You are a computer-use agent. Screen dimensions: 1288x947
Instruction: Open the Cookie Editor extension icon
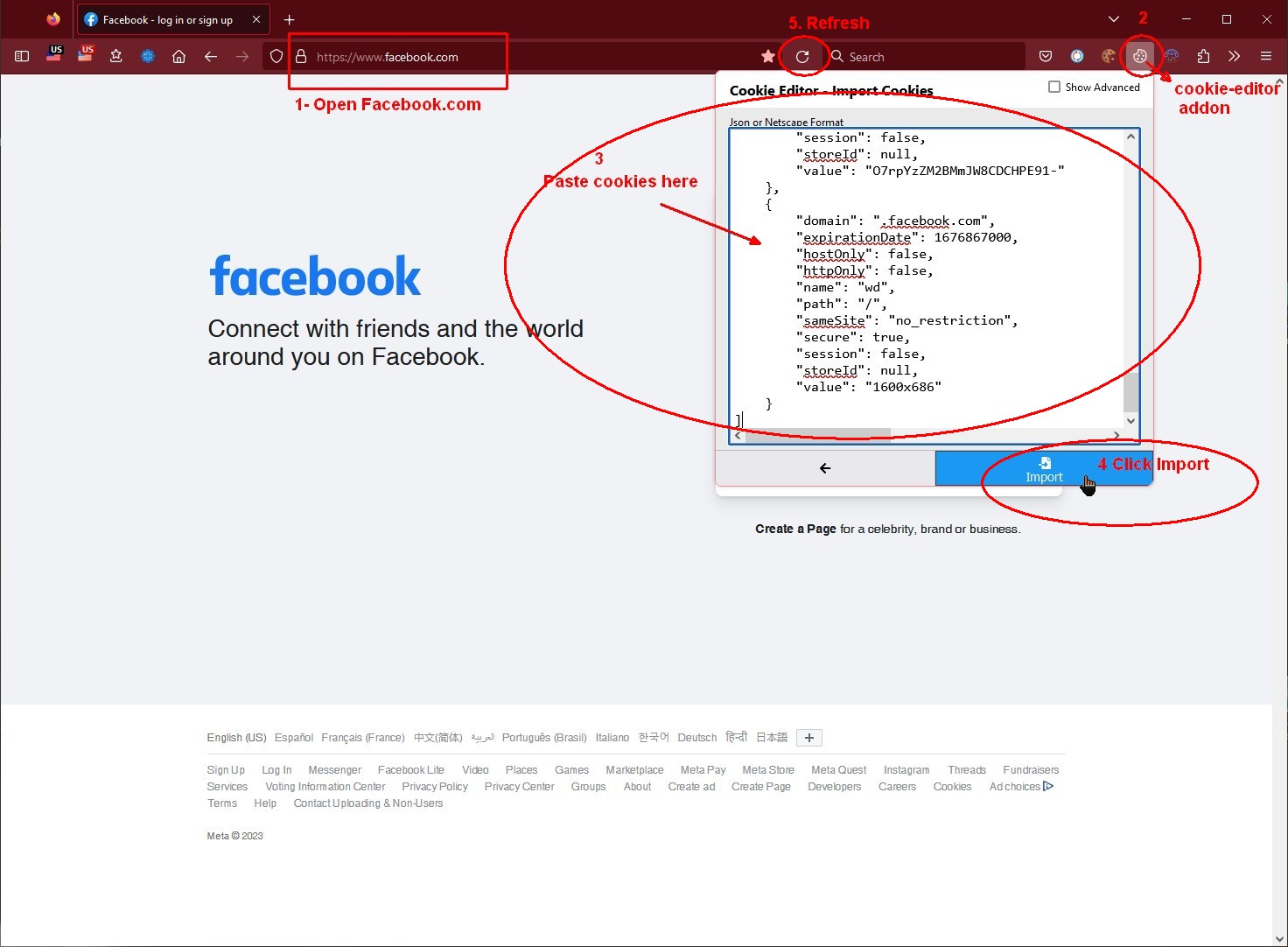click(x=1139, y=56)
